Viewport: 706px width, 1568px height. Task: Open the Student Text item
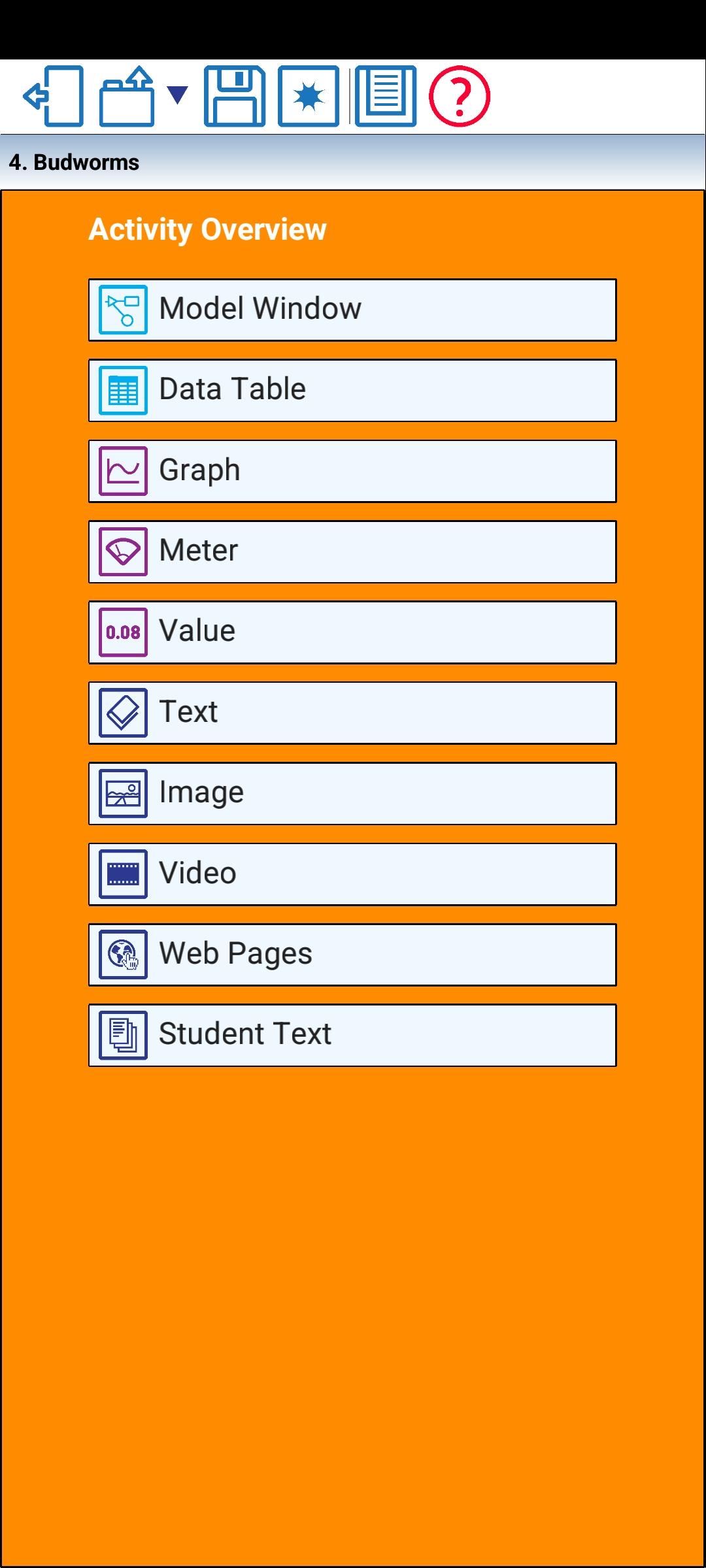tap(352, 1035)
